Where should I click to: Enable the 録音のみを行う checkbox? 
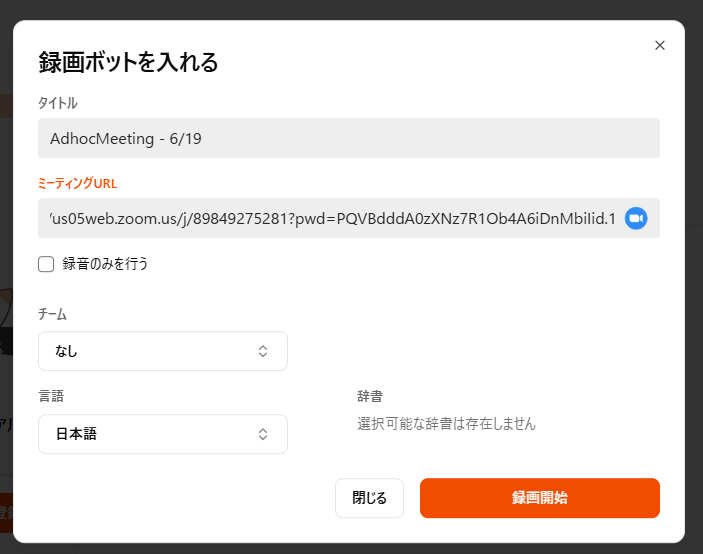pyautogui.click(x=46, y=264)
